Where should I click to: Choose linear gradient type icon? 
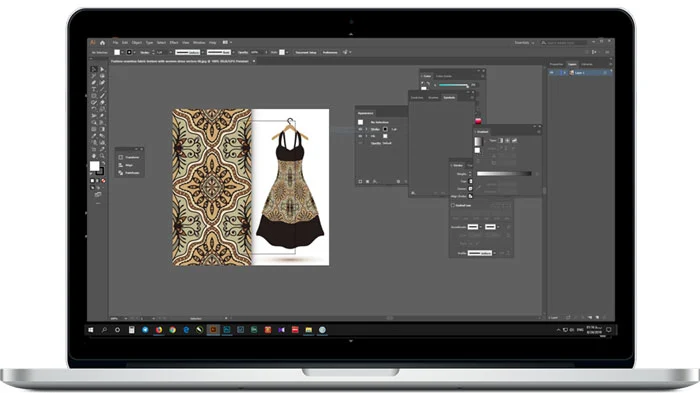click(501, 140)
